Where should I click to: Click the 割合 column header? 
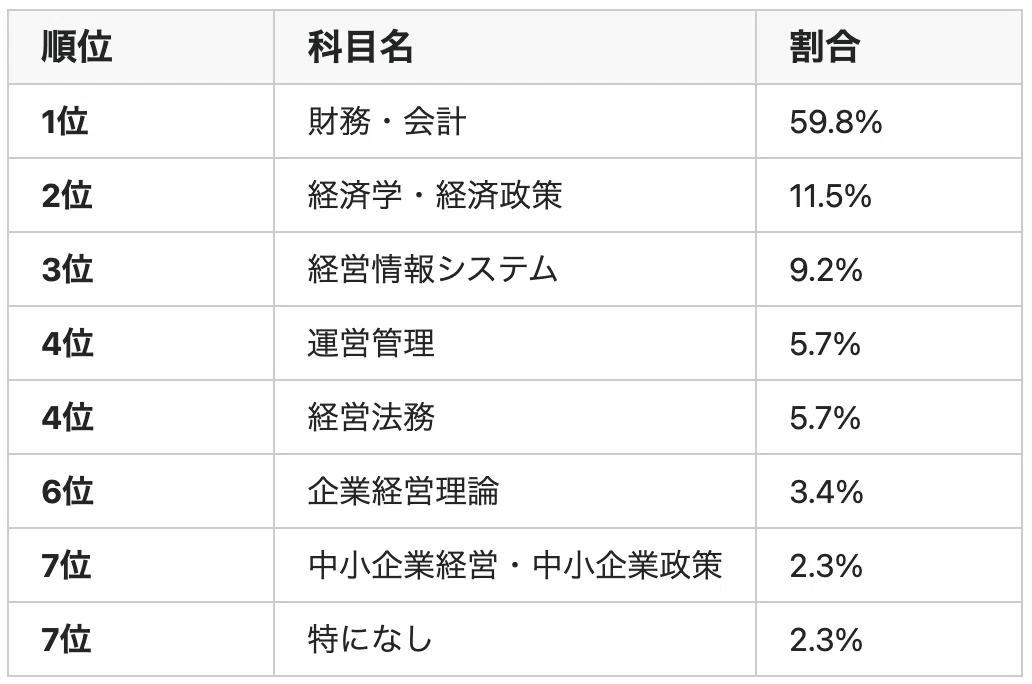click(x=889, y=47)
